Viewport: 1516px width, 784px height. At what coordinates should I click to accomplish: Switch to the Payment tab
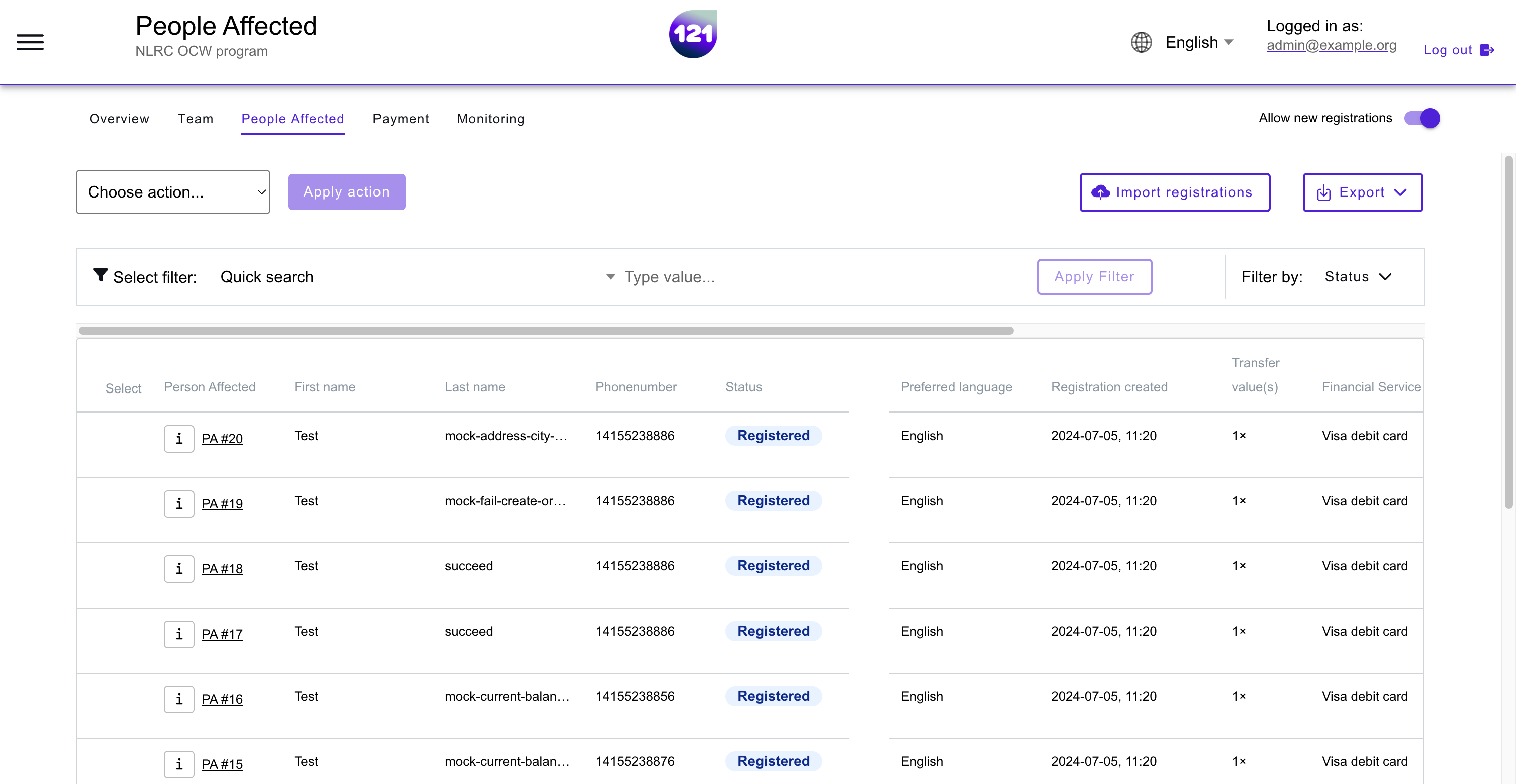(x=401, y=118)
